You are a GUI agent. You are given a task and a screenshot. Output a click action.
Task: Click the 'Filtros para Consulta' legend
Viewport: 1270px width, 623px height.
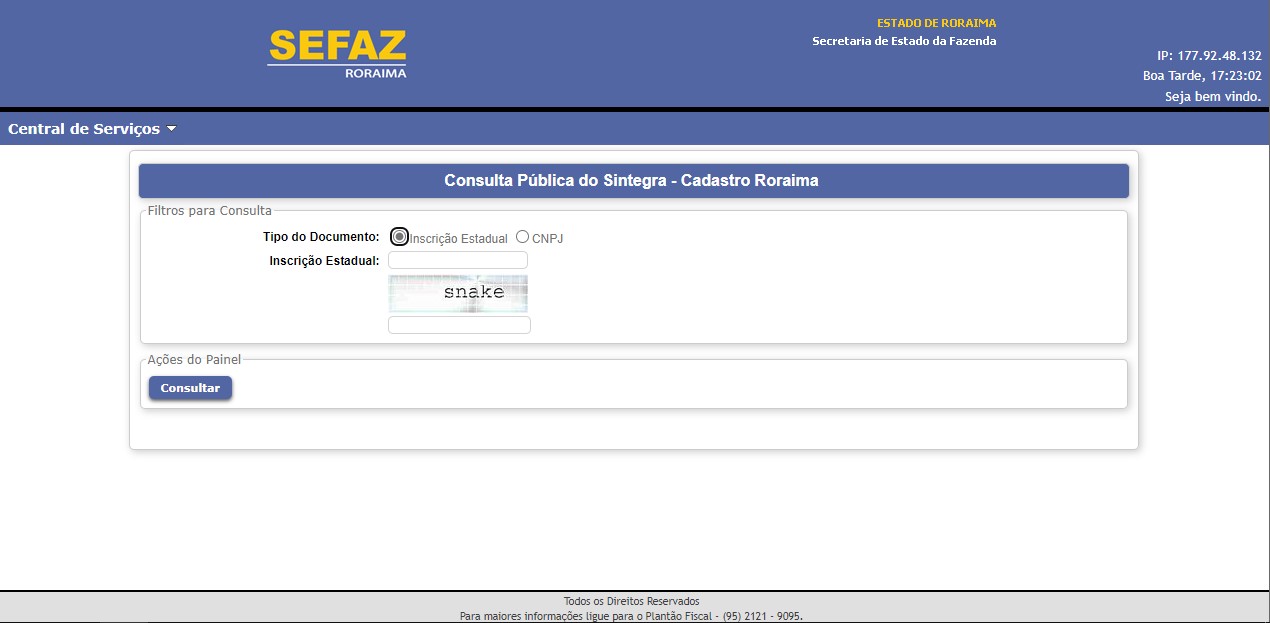(210, 211)
